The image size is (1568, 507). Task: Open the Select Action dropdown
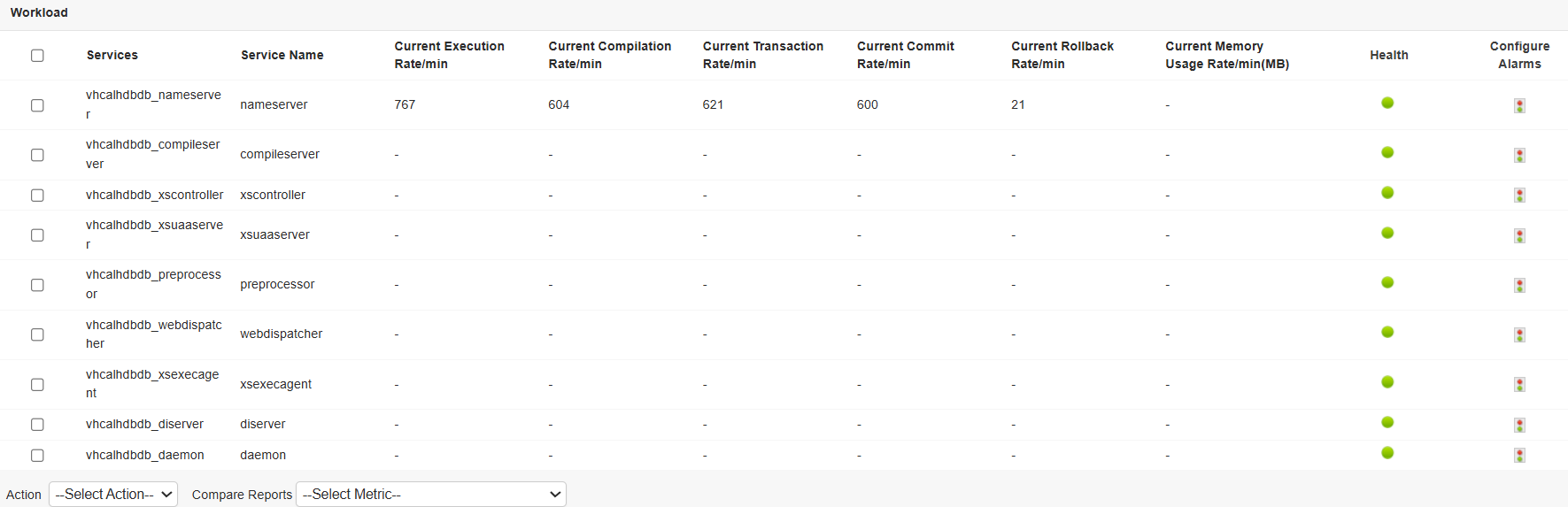113,495
